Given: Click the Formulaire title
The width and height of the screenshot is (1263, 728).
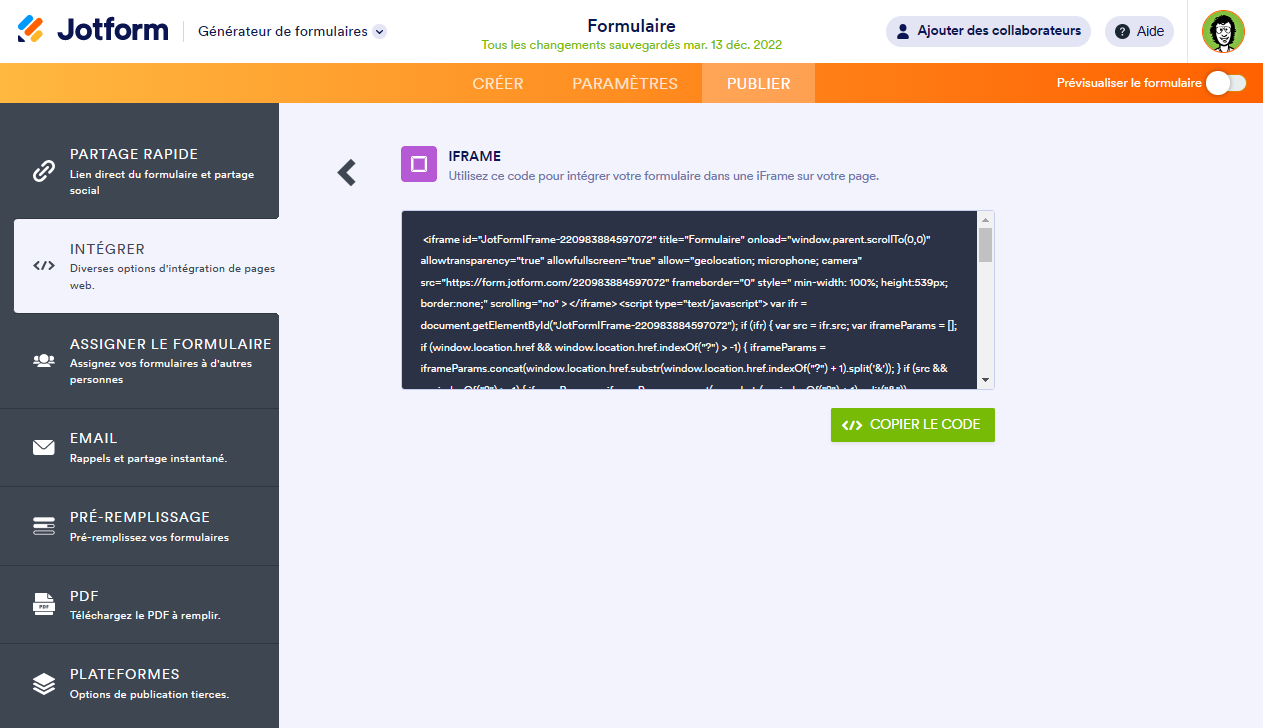Looking at the screenshot, I should (631, 26).
